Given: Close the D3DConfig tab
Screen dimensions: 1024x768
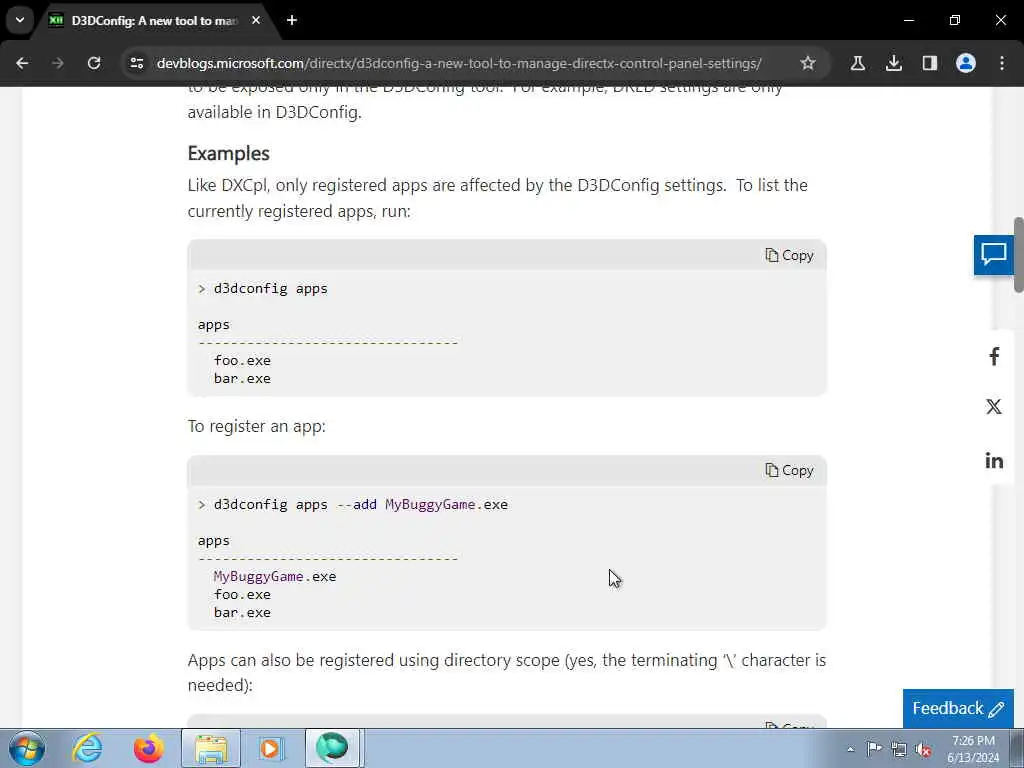Looking at the screenshot, I should (x=256, y=20).
